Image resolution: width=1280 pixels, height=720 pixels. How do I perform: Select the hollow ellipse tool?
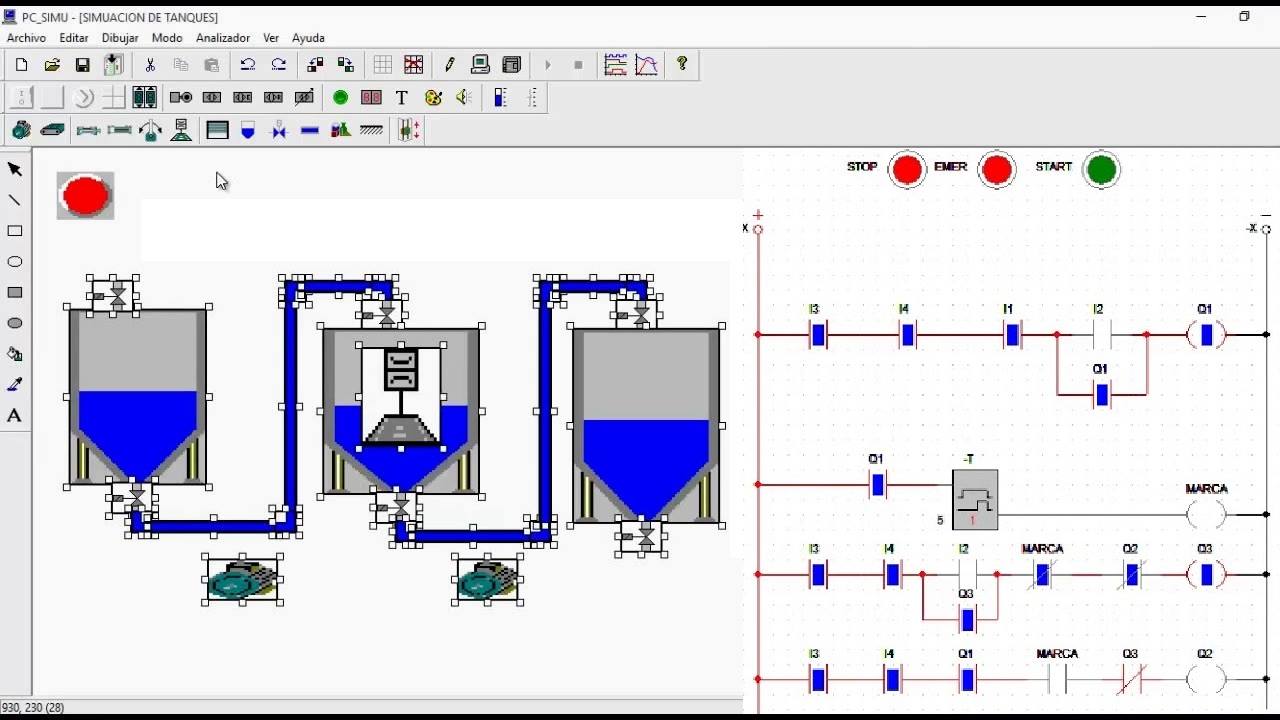click(x=15, y=262)
